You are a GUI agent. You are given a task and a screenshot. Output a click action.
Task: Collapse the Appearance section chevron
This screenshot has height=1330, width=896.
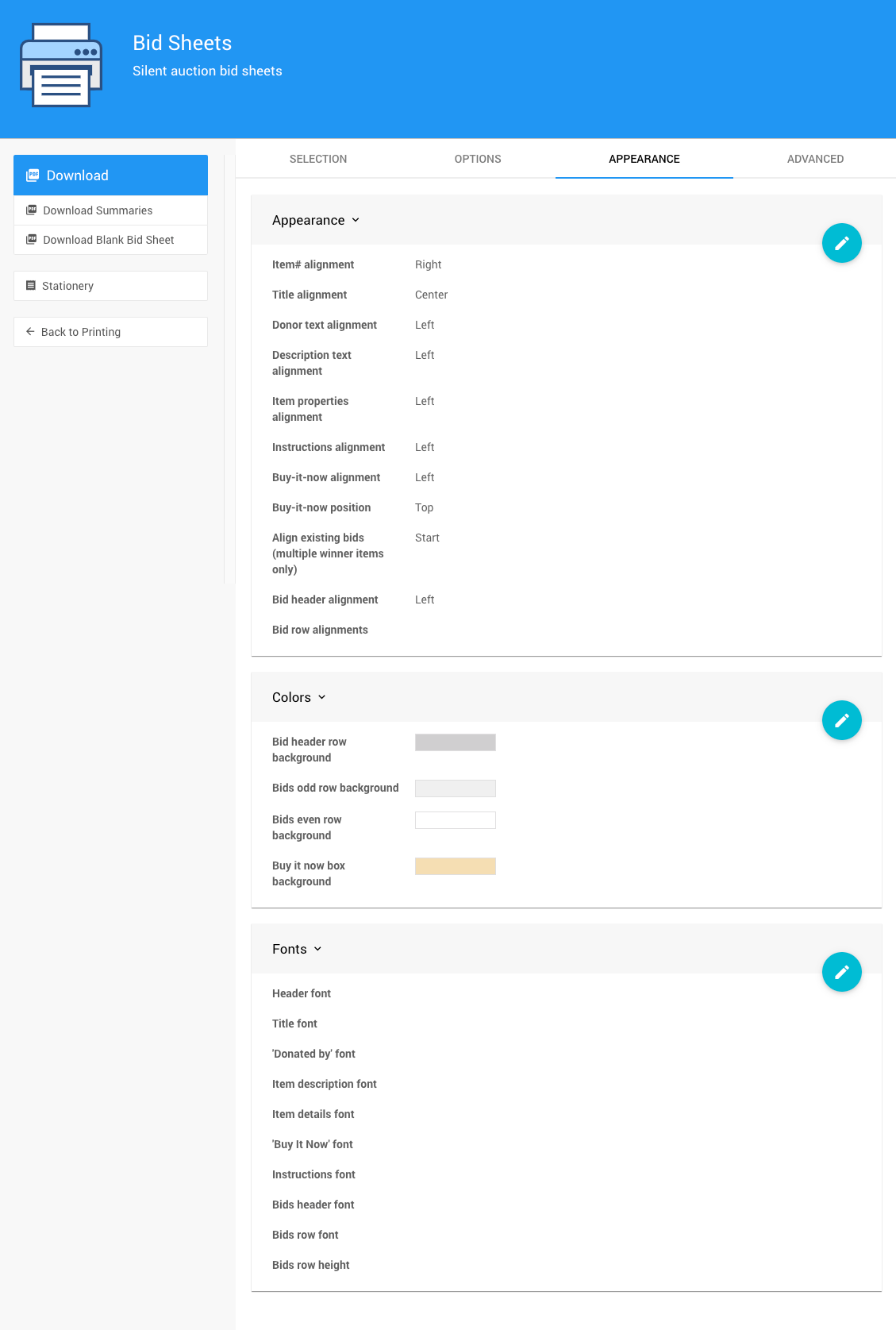click(356, 220)
